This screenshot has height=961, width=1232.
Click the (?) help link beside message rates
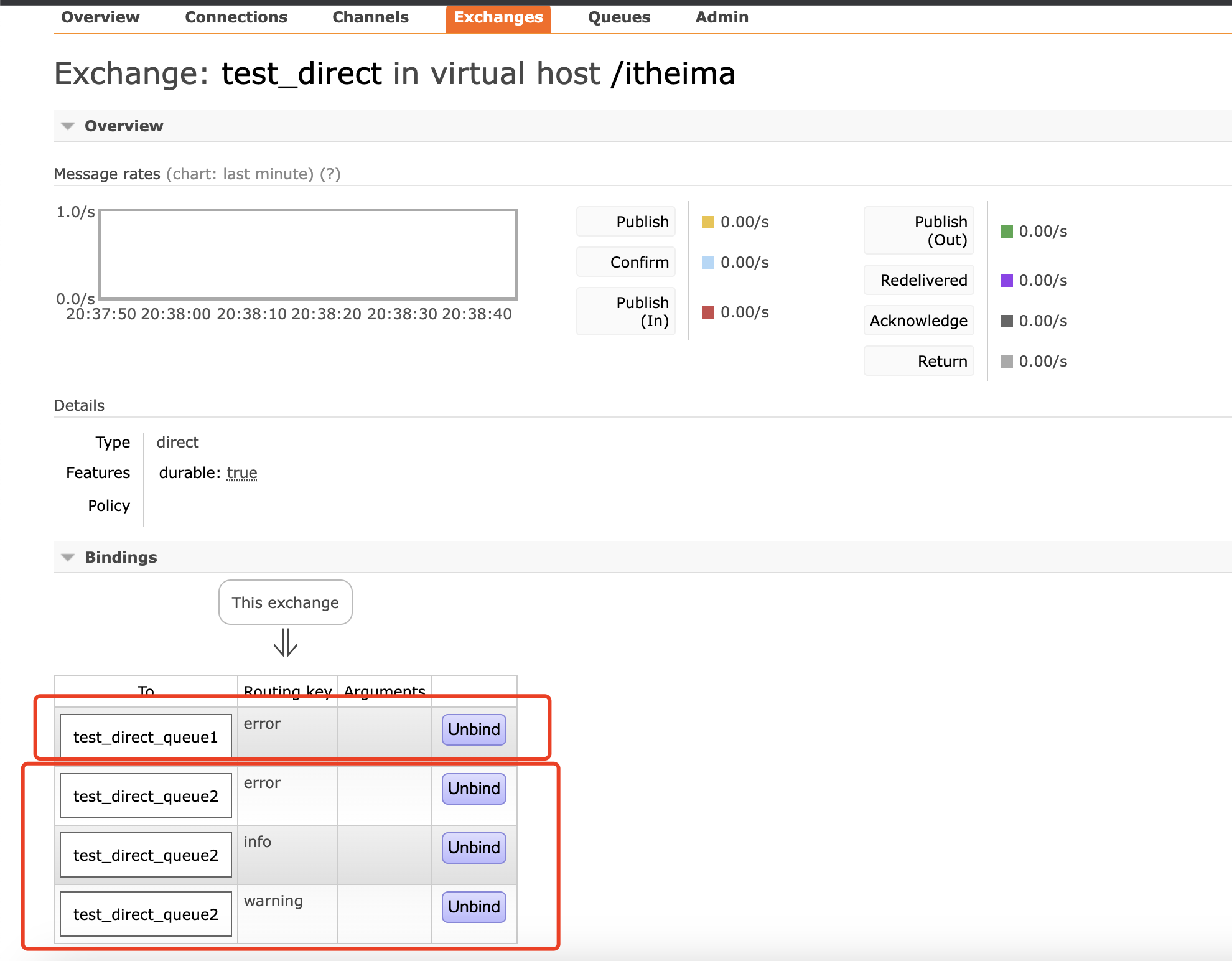pos(330,174)
